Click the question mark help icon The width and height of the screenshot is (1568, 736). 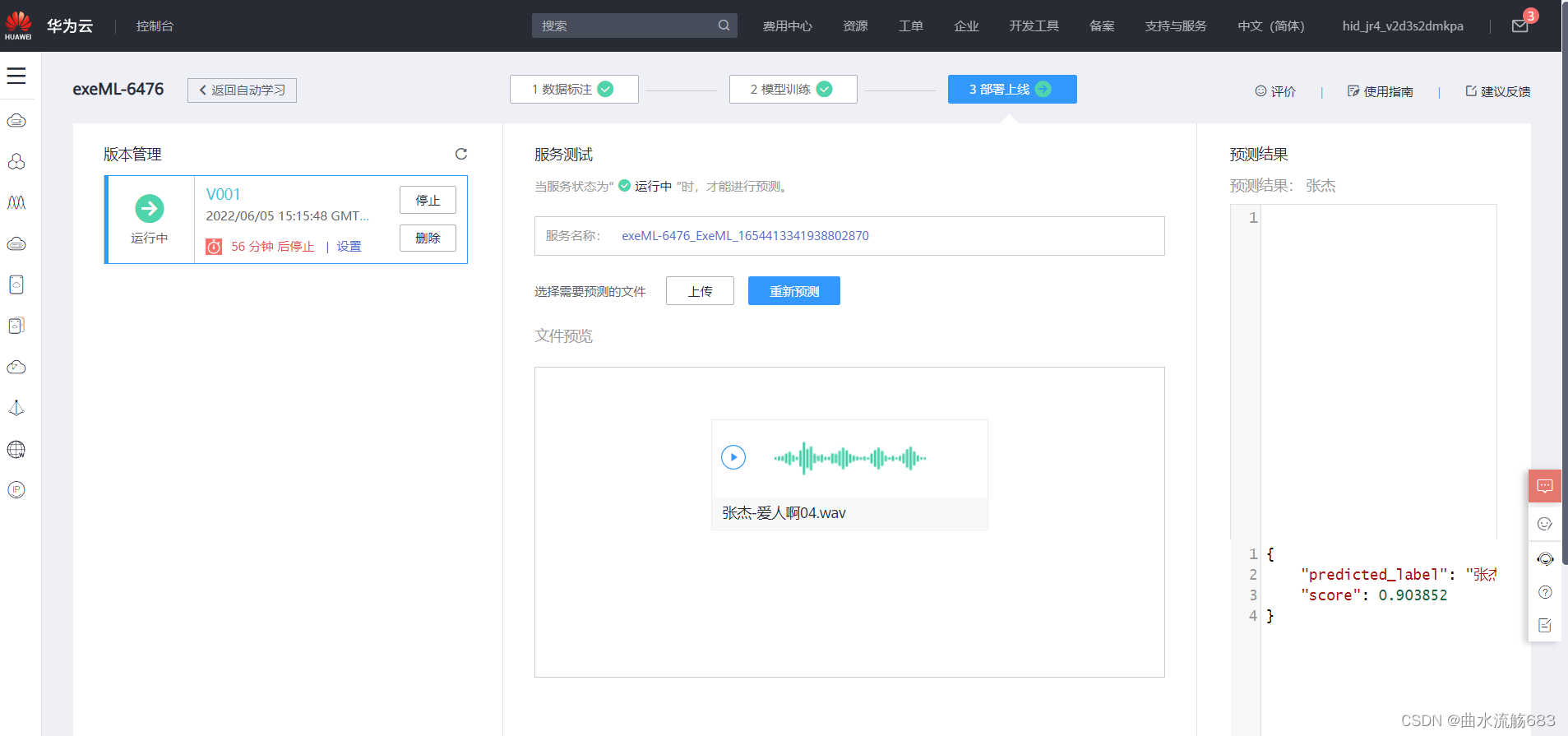(x=1545, y=592)
